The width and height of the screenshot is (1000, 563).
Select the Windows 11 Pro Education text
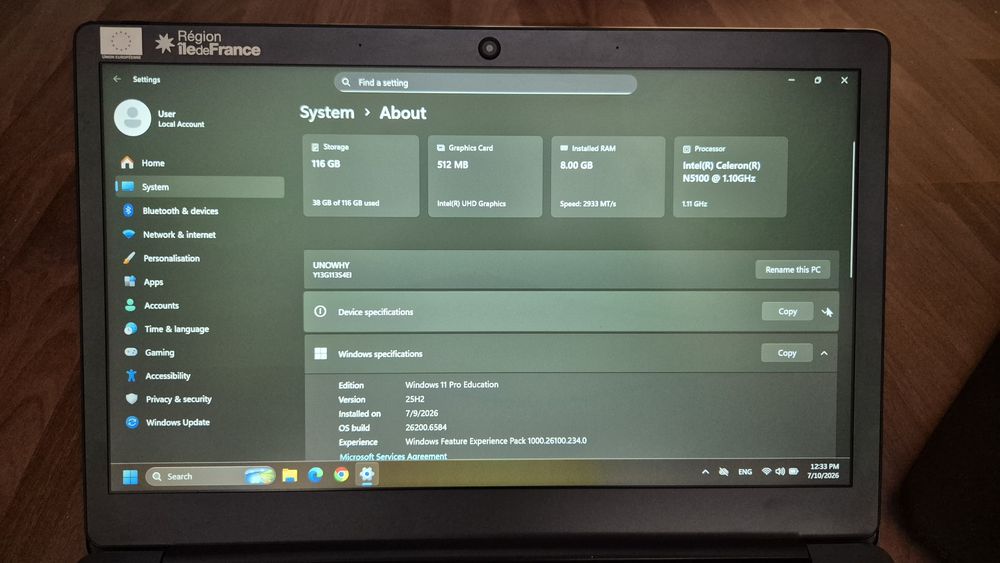click(x=452, y=384)
